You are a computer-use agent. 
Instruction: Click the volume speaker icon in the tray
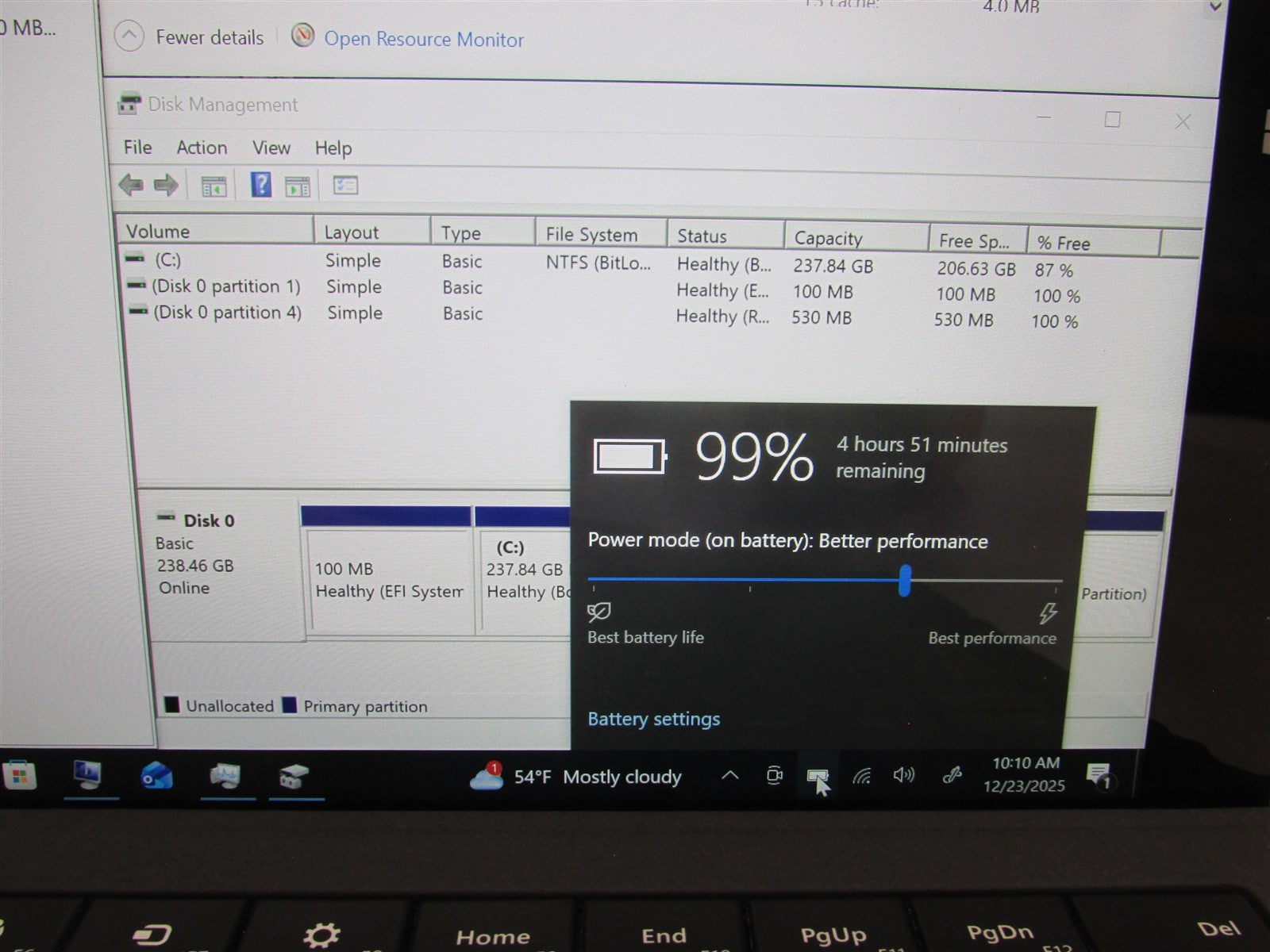(905, 777)
